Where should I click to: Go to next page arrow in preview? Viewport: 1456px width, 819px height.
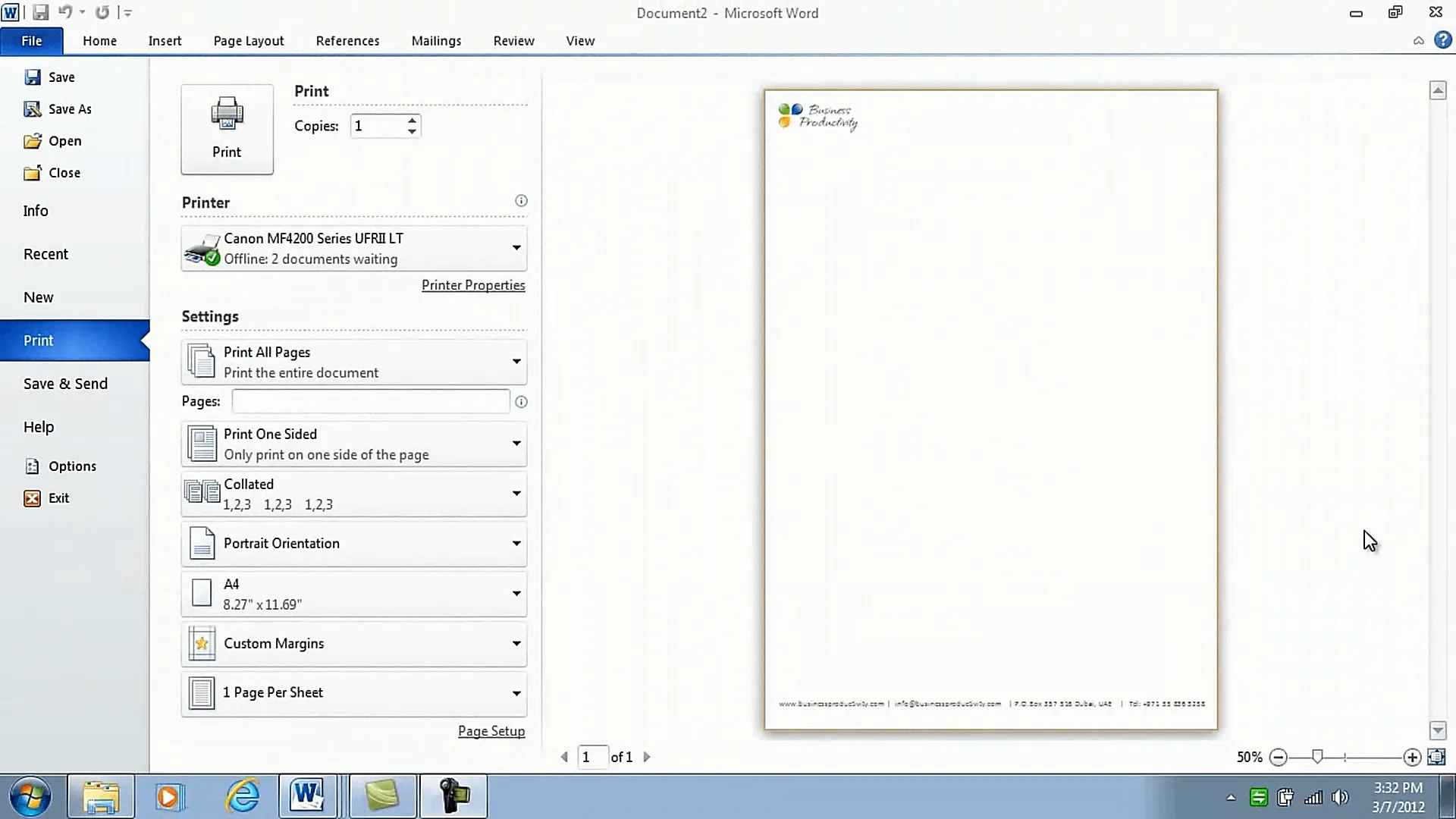tap(647, 757)
